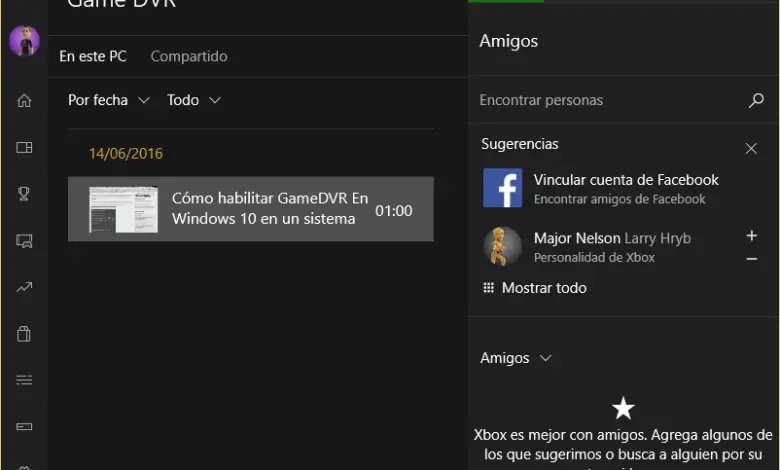The height and width of the screenshot is (470, 780).
Task: Click the Sugerencias heading
Action: click(x=520, y=144)
